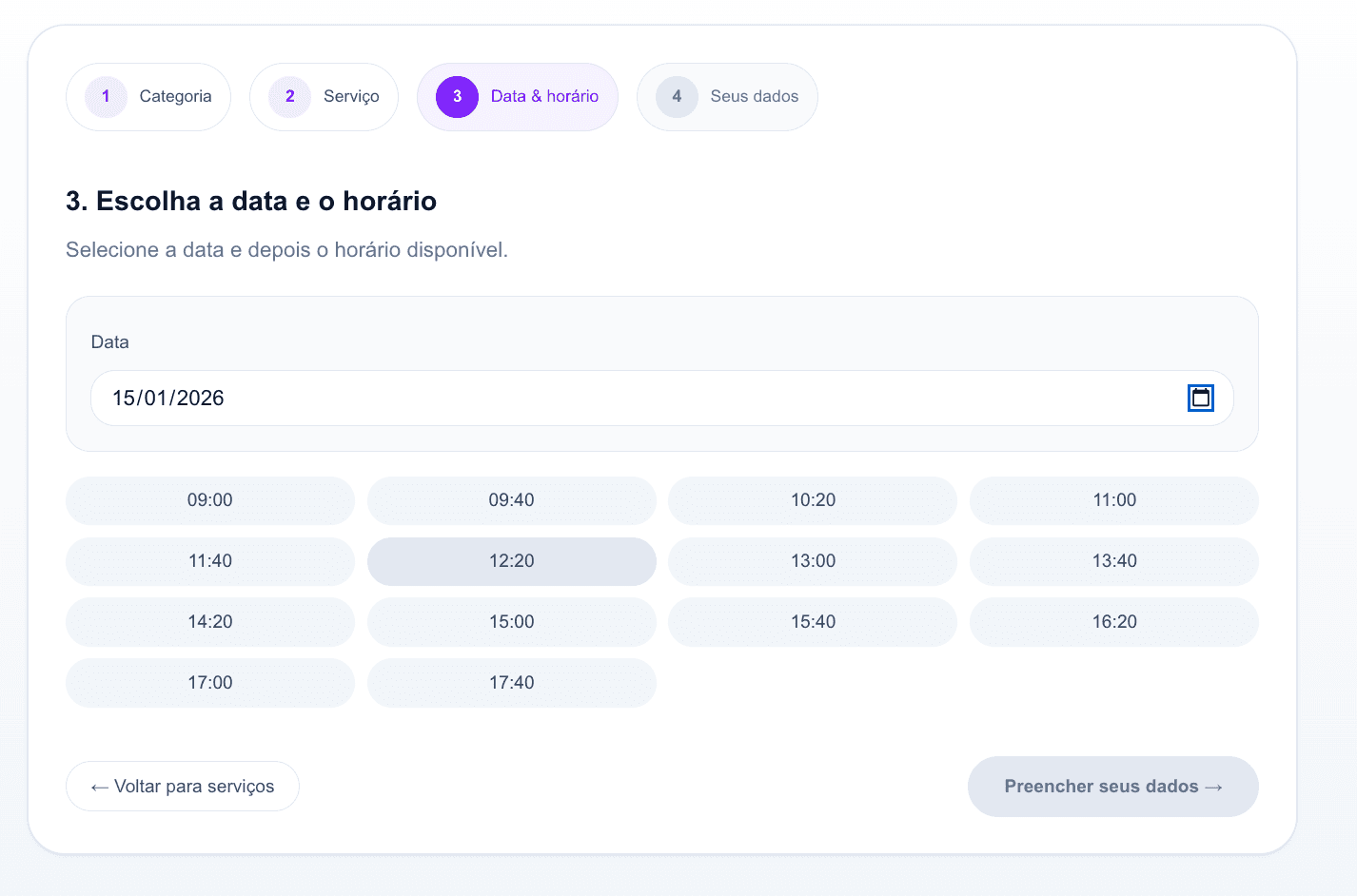Select the 09:00 time slot
Image resolution: width=1357 pixels, height=896 pixels.
[209, 500]
